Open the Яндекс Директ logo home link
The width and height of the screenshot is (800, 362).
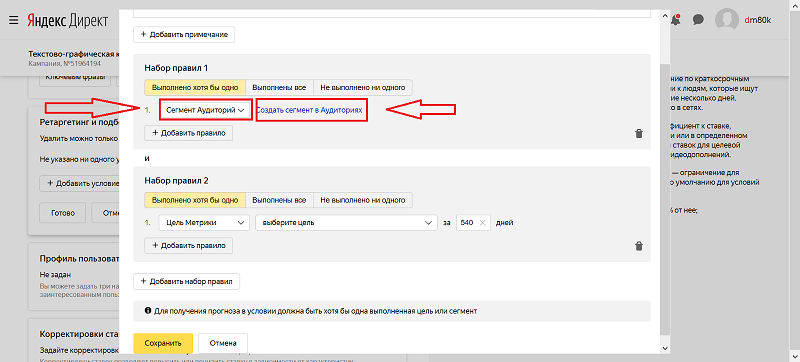point(67,20)
